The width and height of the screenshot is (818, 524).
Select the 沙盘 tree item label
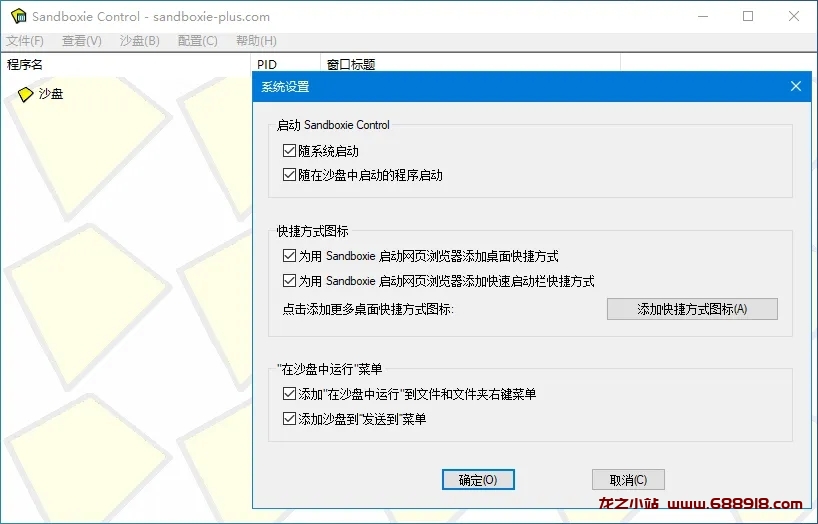point(51,94)
